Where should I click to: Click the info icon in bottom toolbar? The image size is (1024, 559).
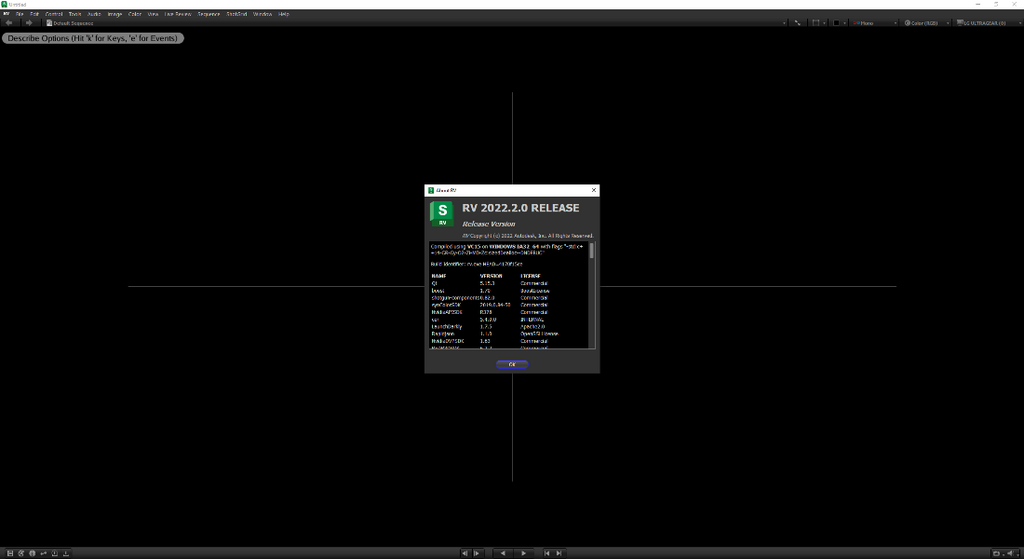pos(32,553)
